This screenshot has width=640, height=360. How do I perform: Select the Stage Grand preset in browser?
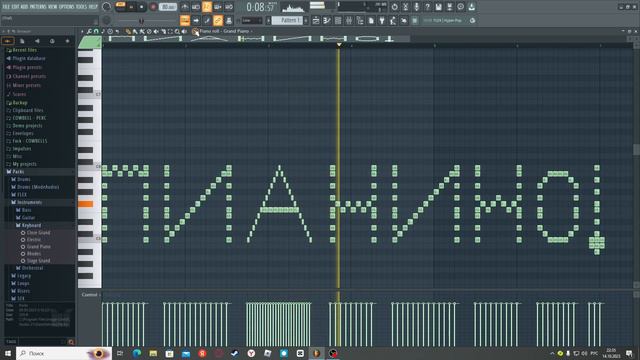pyautogui.click(x=38, y=260)
